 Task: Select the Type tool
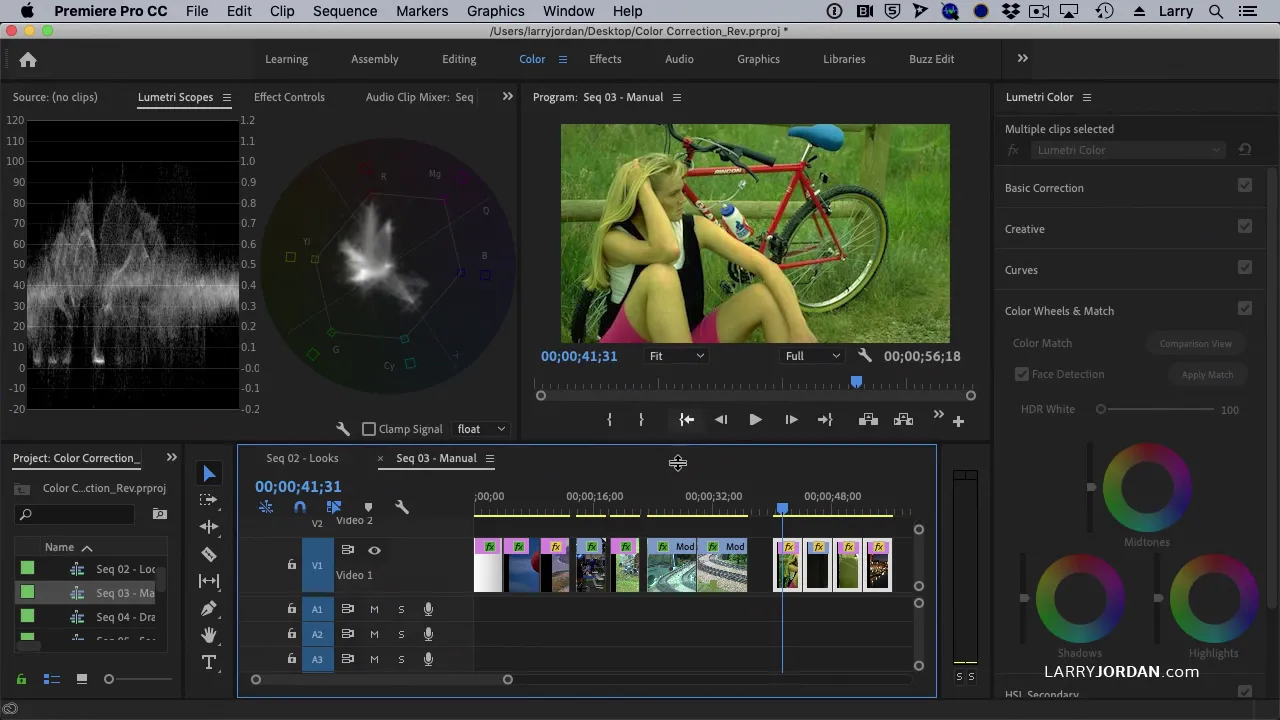[x=209, y=662]
